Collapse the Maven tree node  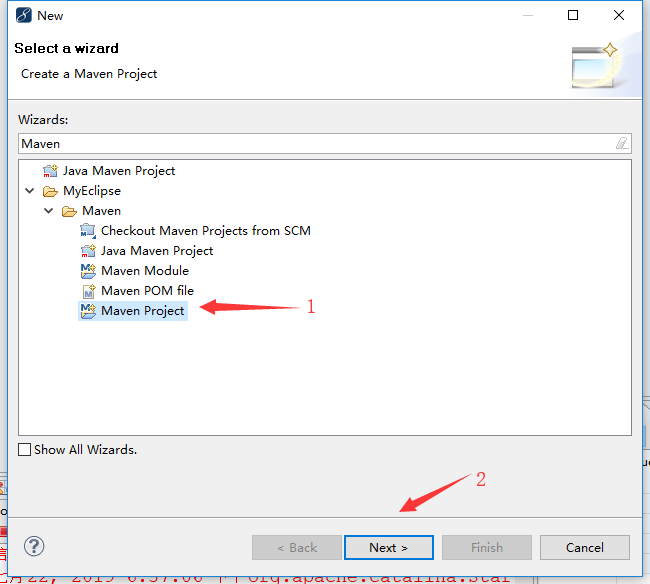[49, 211]
